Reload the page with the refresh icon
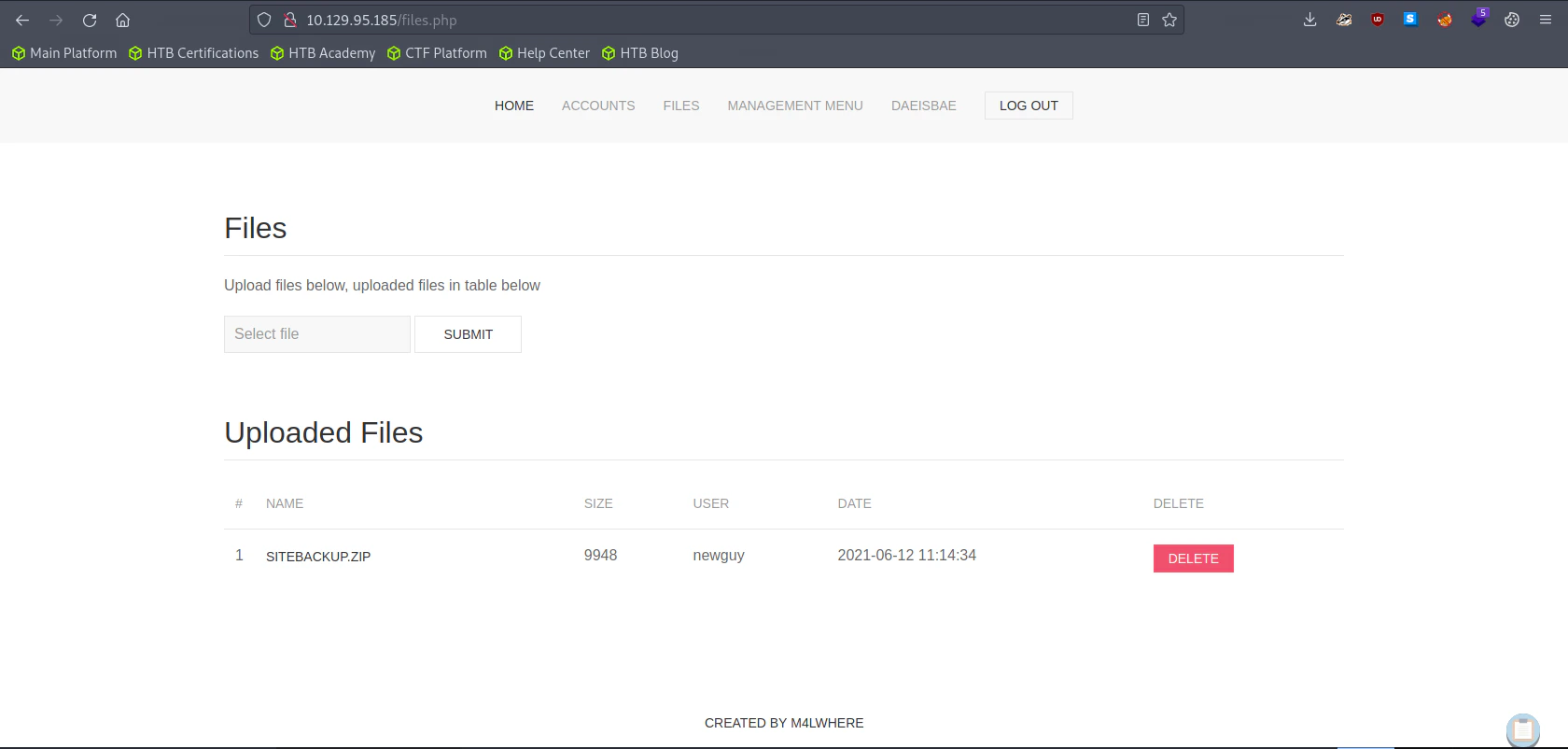This screenshot has width=1568, height=749. click(x=90, y=20)
